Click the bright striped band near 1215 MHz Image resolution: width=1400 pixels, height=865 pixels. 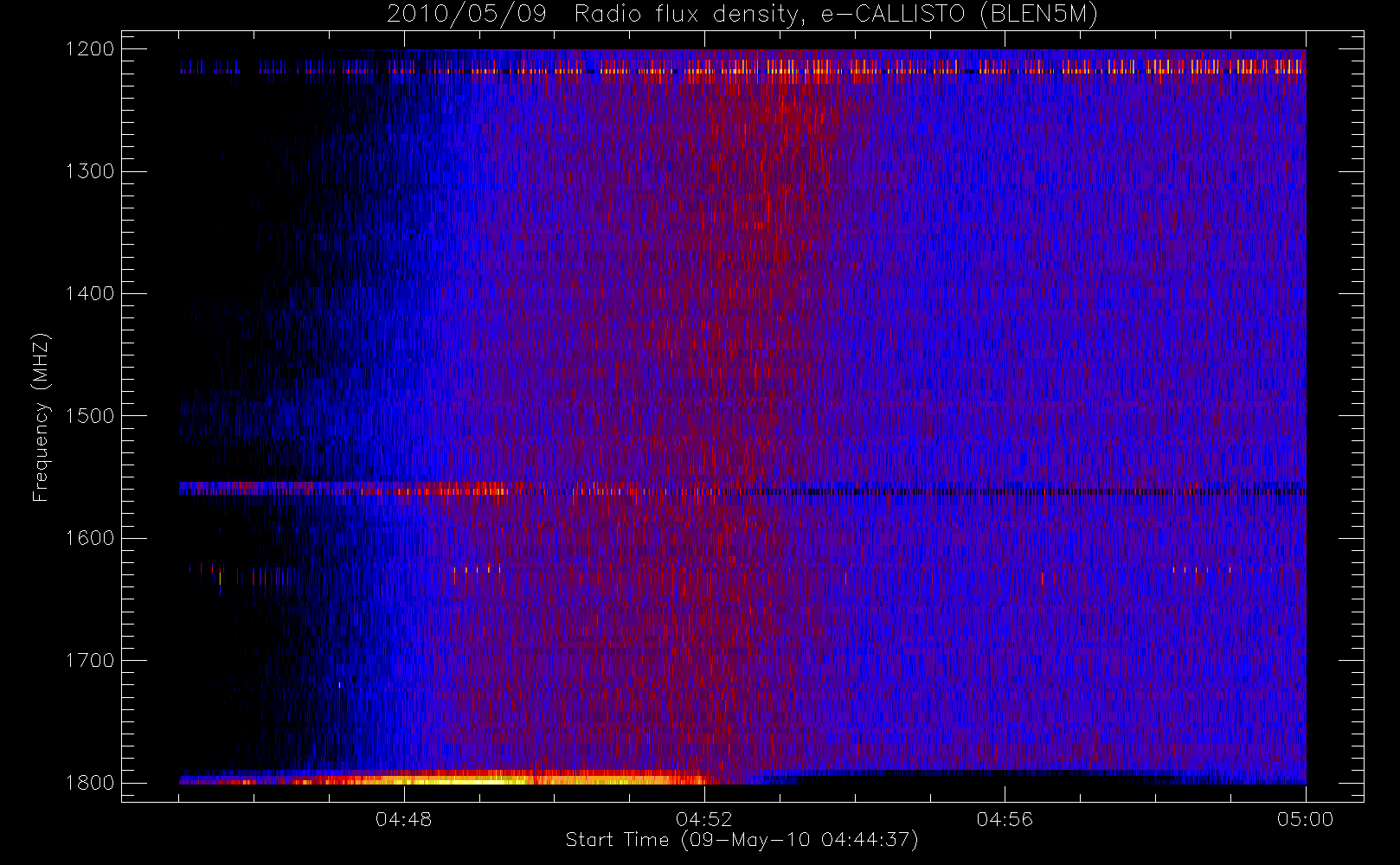742,67
